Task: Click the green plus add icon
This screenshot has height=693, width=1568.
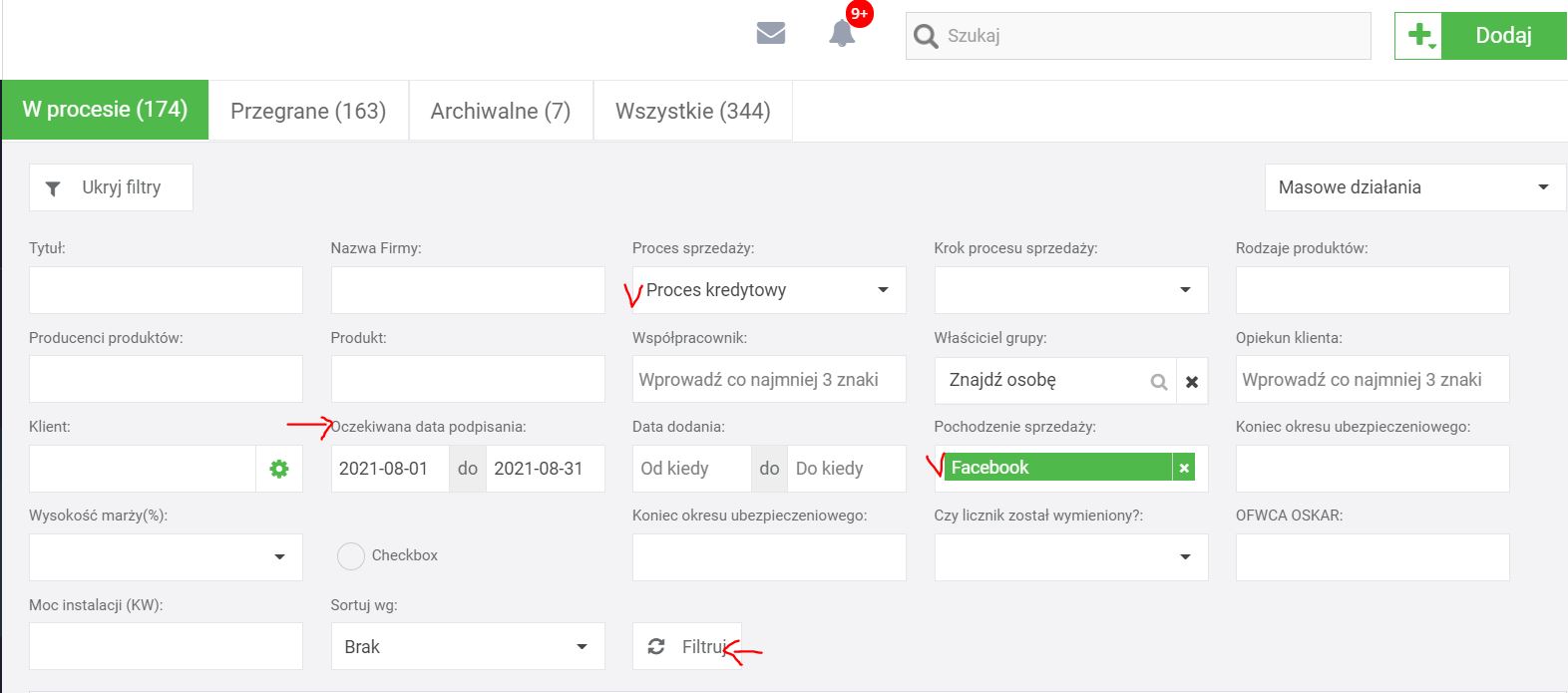Action: [x=1418, y=36]
